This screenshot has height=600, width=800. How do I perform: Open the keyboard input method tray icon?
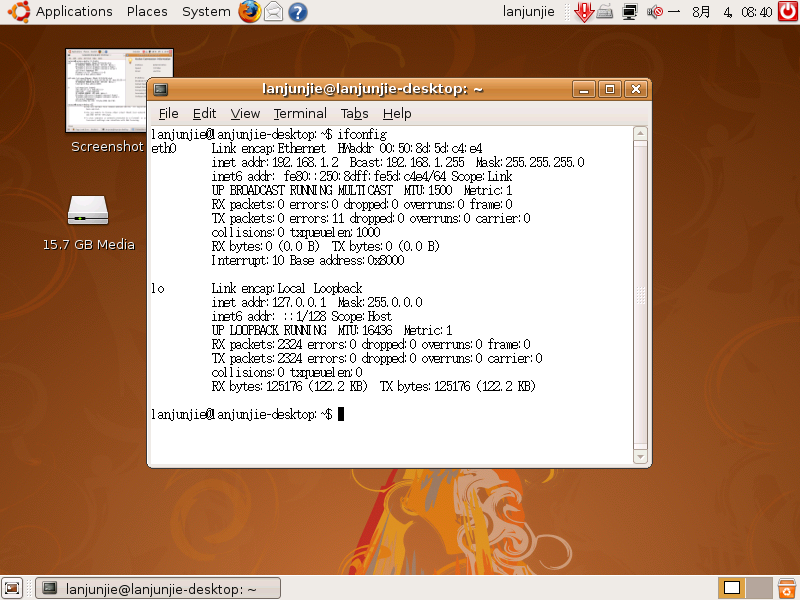[605, 11]
